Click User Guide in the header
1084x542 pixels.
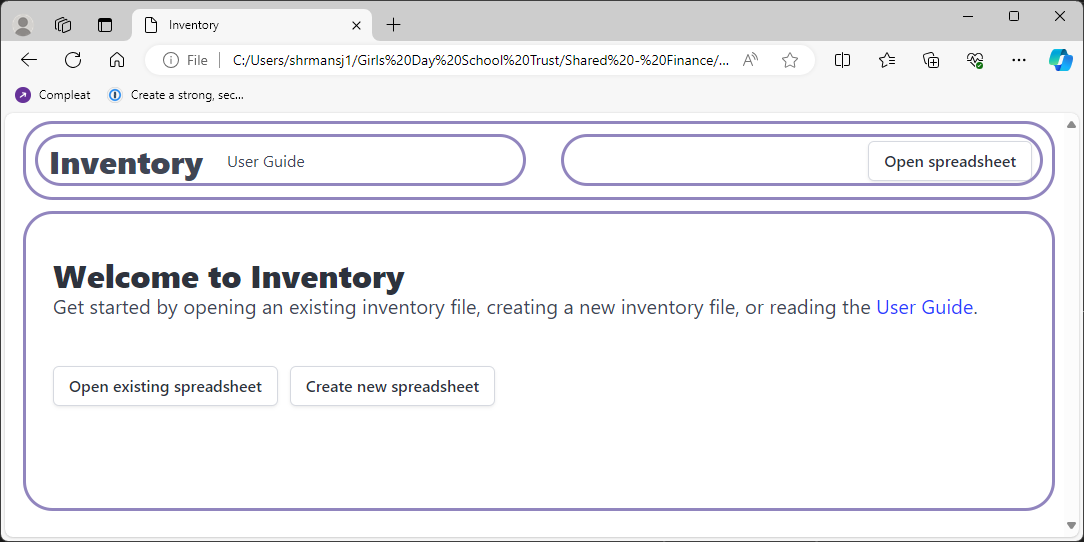tap(266, 162)
